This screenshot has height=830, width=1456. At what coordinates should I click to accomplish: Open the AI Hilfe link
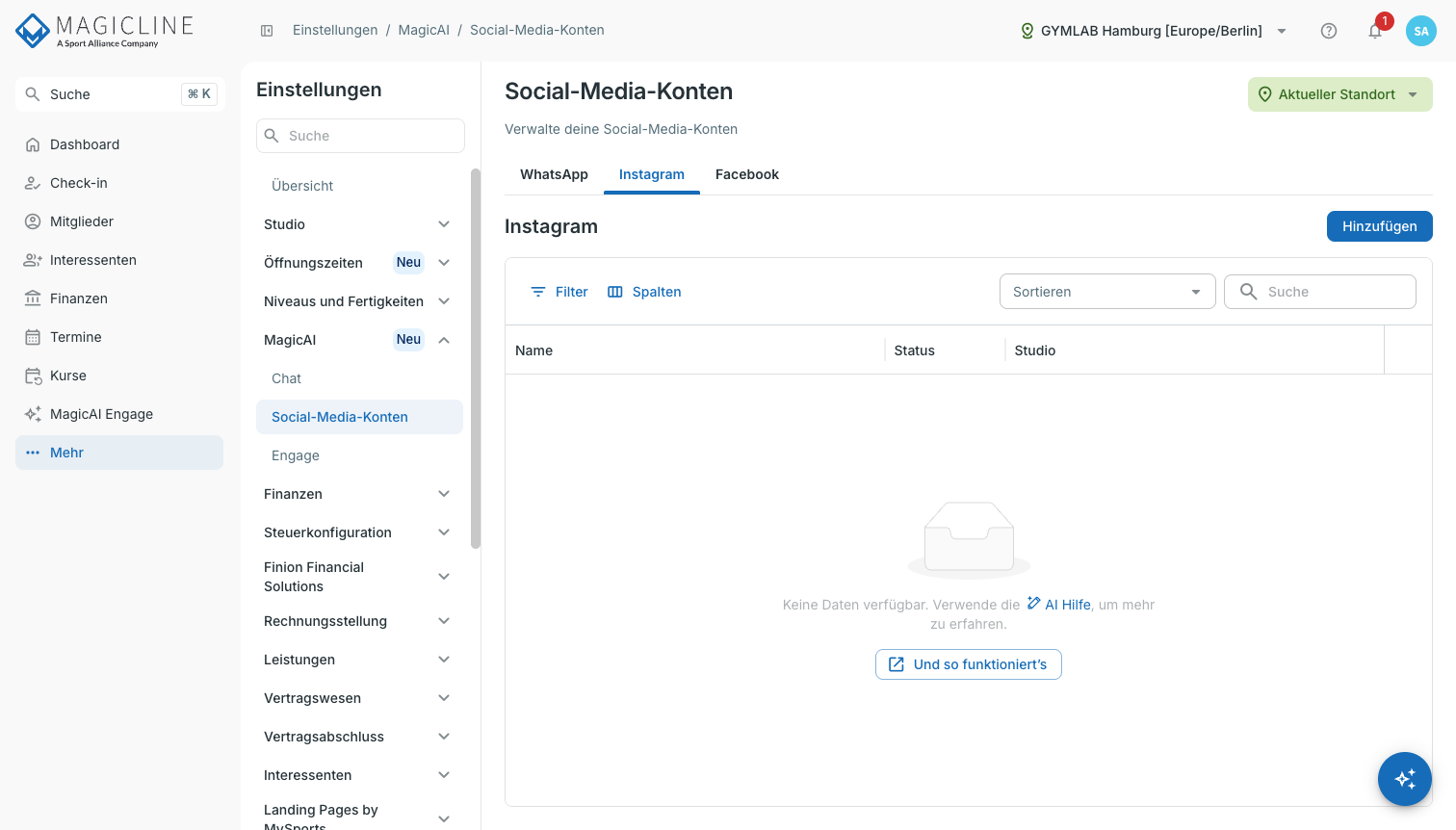tap(1059, 605)
